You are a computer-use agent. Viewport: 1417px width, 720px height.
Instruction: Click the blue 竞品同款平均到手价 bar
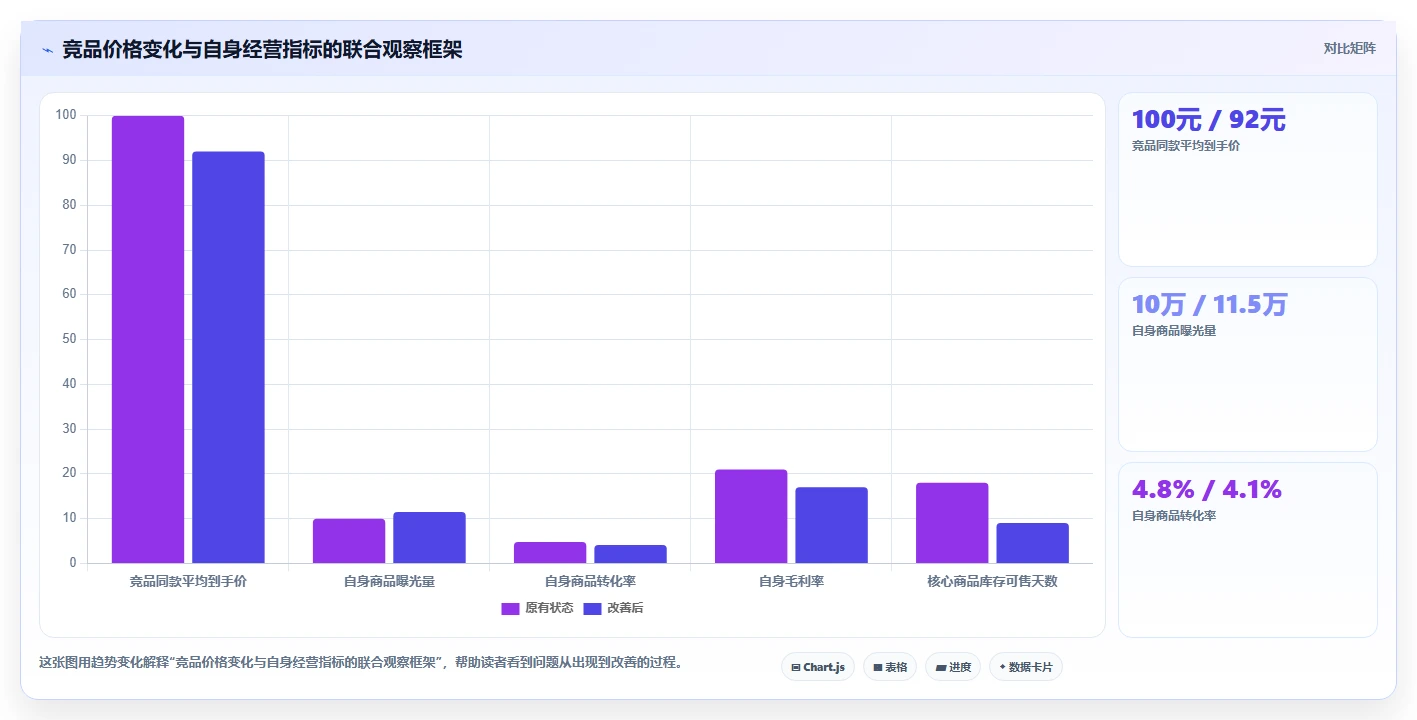(228, 357)
